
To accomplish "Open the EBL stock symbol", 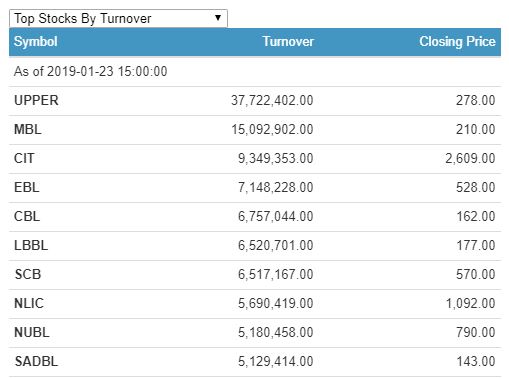I will (x=27, y=187).
